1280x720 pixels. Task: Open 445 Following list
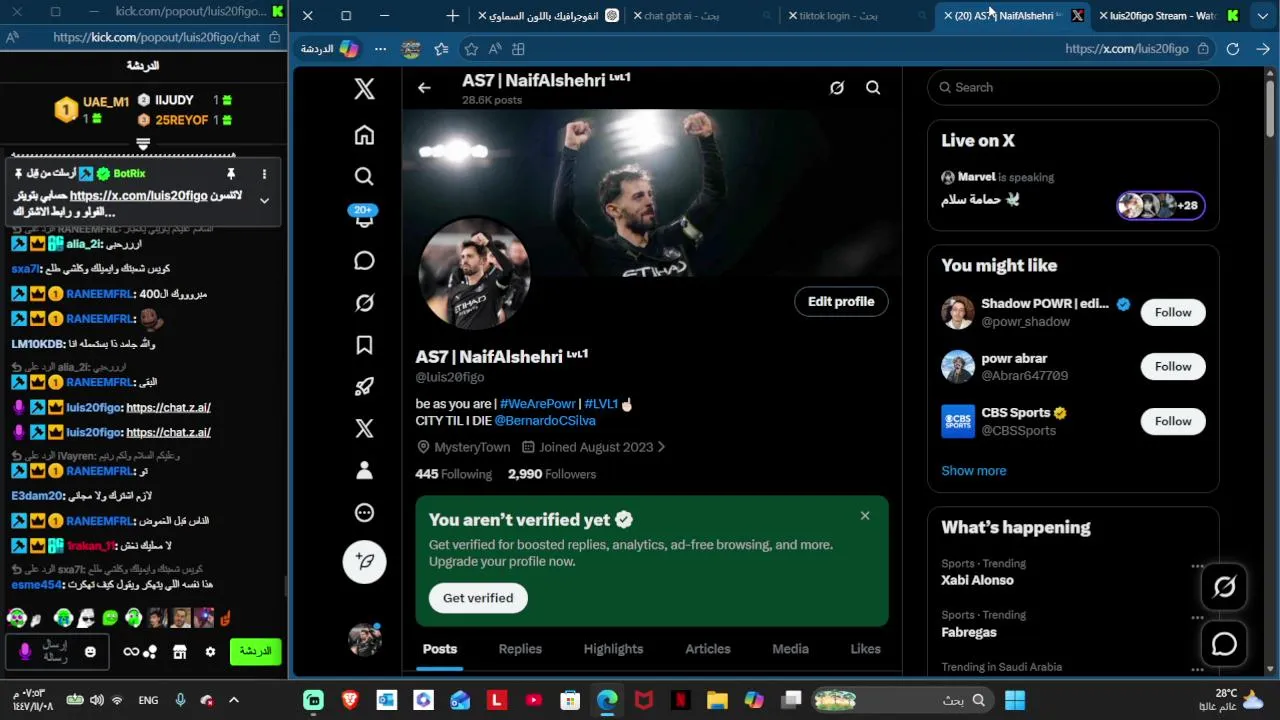(x=454, y=474)
